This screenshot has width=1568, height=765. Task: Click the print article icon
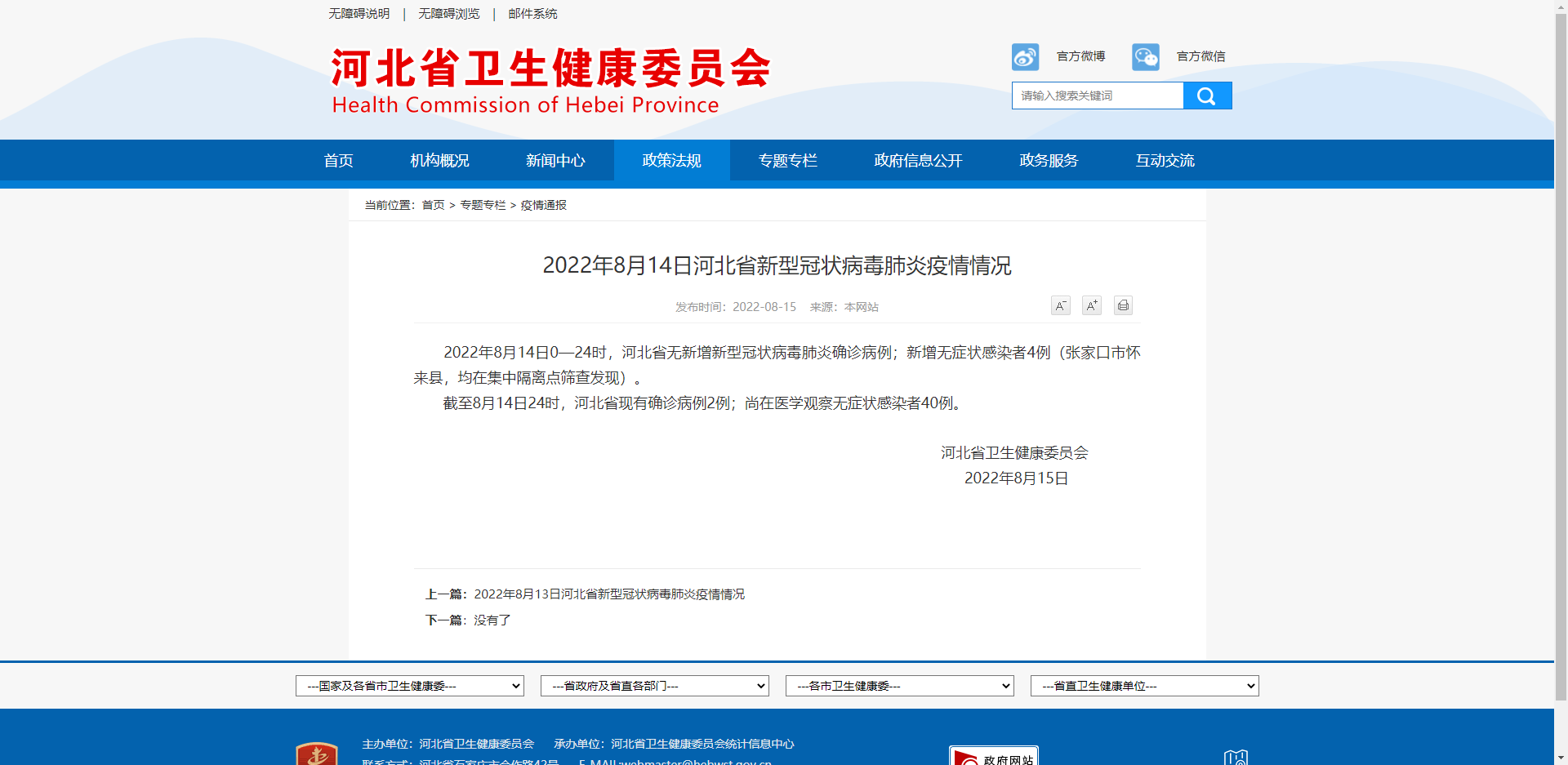click(1123, 306)
